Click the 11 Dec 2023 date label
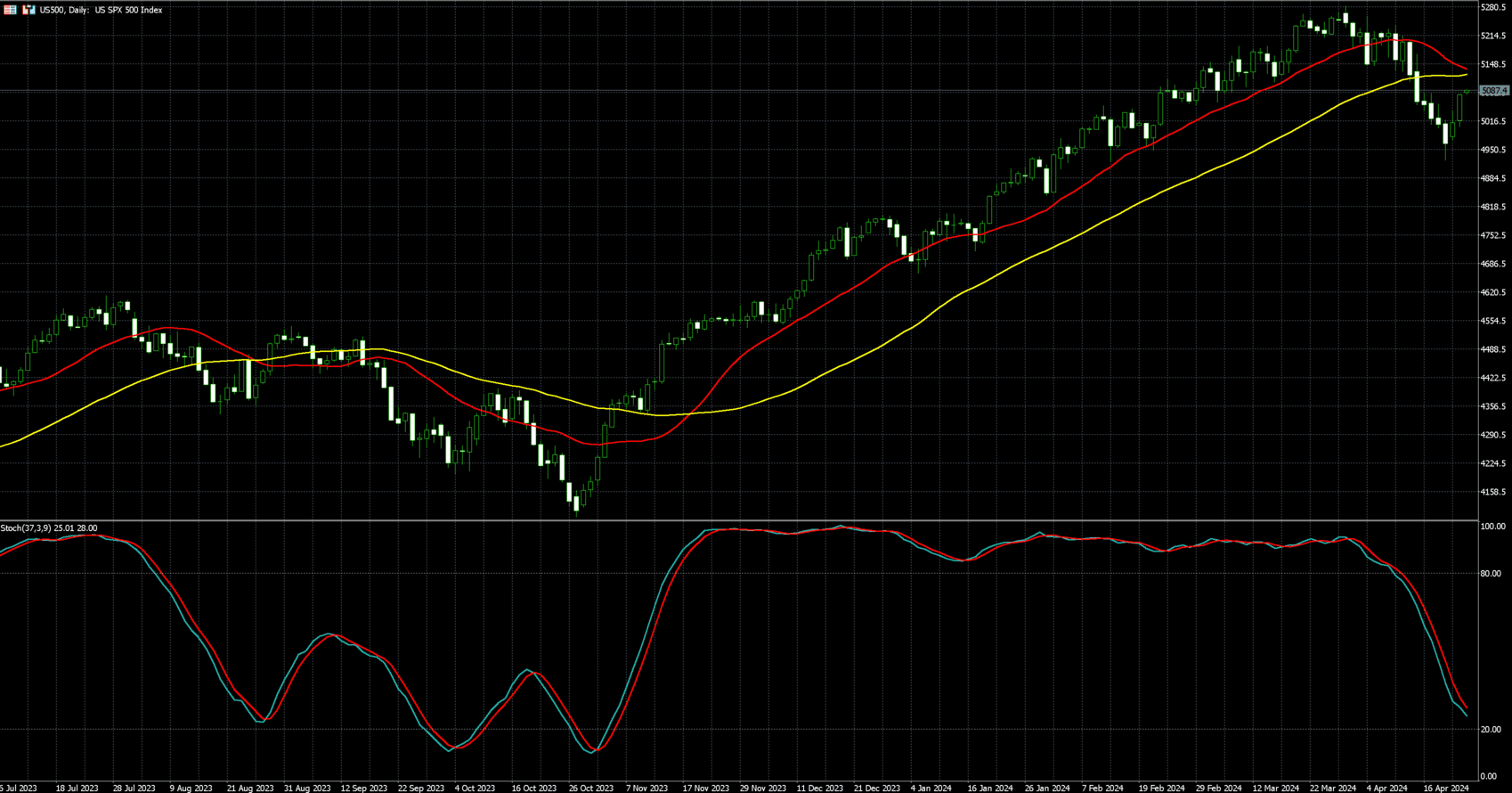The height and width of the screenshot is (793, 1512). [819, 788]
